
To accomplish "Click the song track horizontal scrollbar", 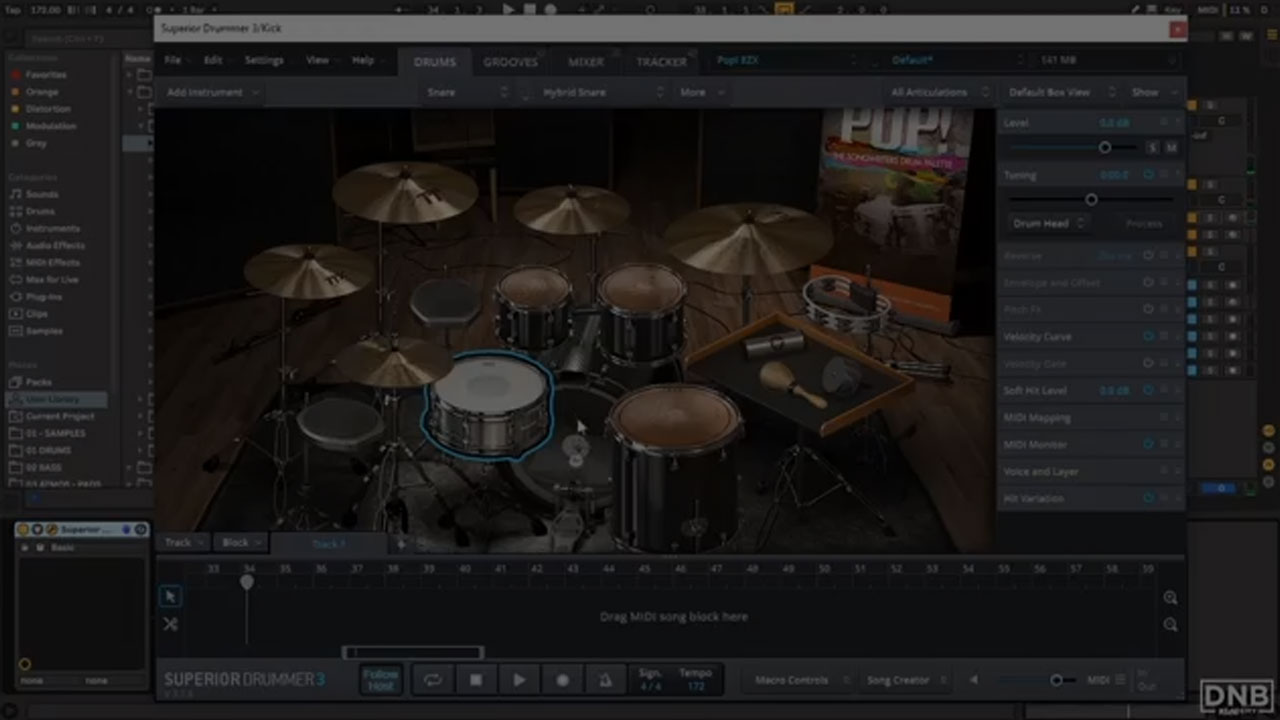I will tap(413, 653).
